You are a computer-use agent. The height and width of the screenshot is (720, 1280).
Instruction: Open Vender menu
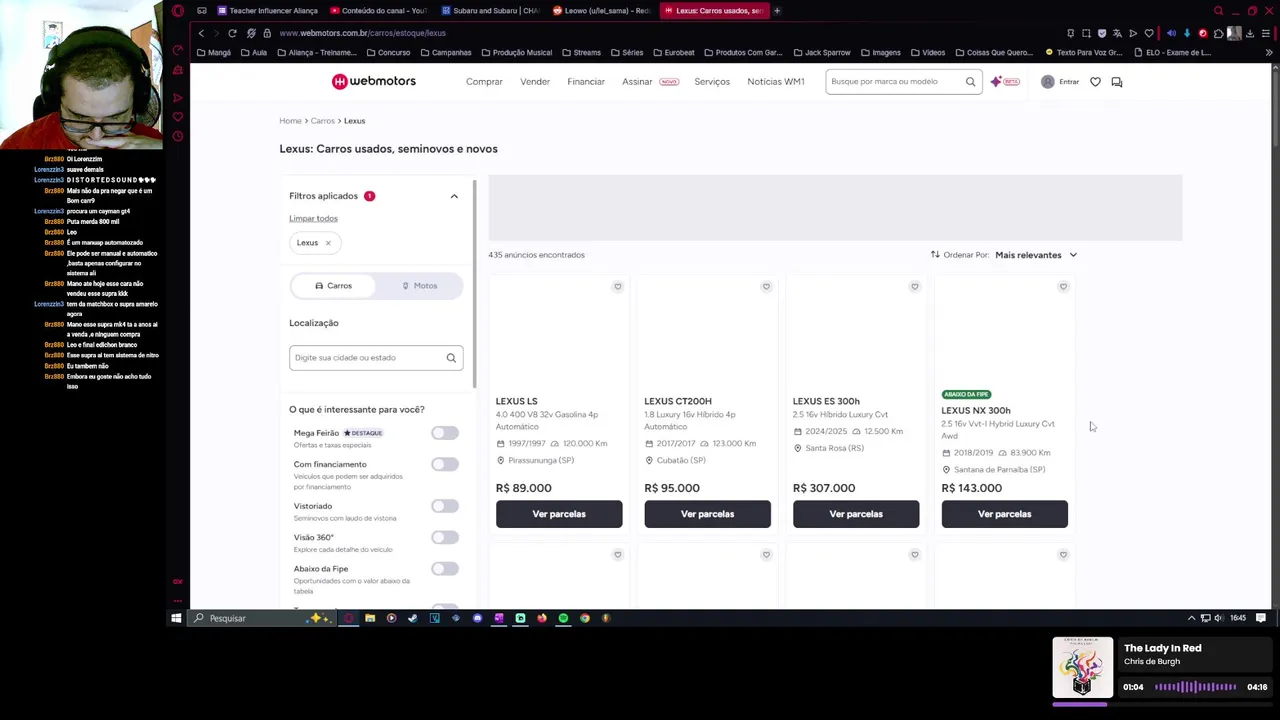(x=535, y=82)
